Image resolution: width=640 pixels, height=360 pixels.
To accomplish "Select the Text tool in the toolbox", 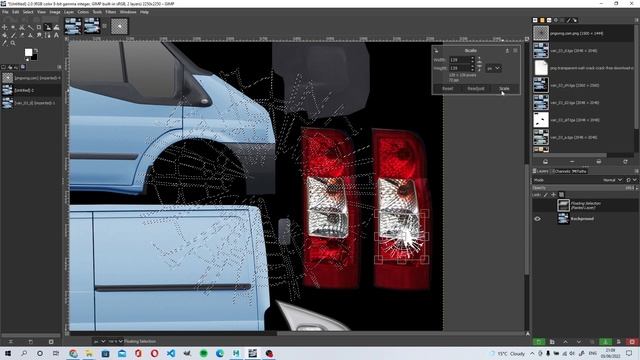I will click(56, 36).
